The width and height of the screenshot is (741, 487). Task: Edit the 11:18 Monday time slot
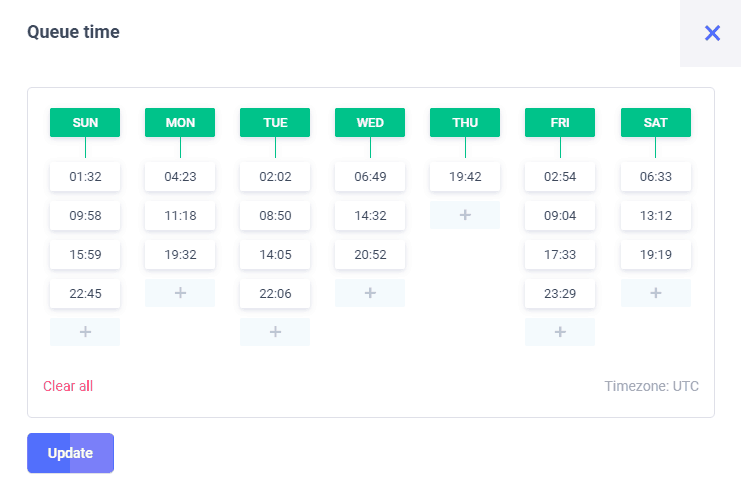pos(180,215)
